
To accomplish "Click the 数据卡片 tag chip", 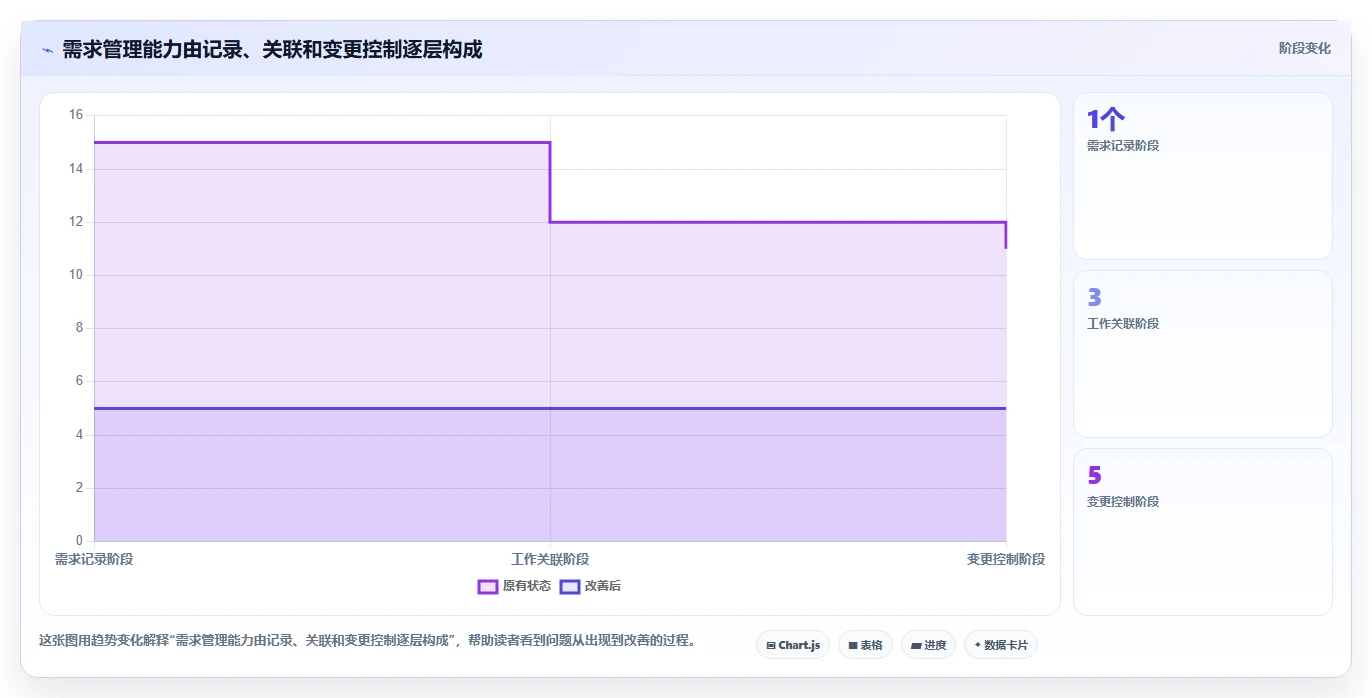I will click(1000, 645).
